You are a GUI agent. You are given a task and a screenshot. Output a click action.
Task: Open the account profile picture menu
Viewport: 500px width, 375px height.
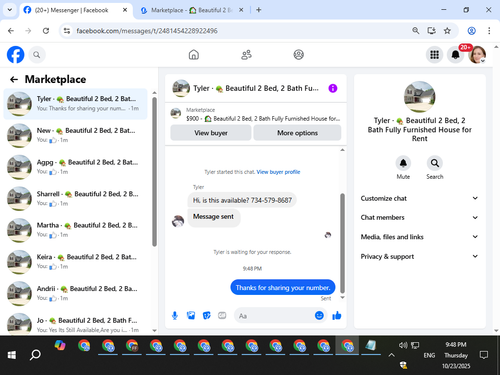tap(477, 55)
